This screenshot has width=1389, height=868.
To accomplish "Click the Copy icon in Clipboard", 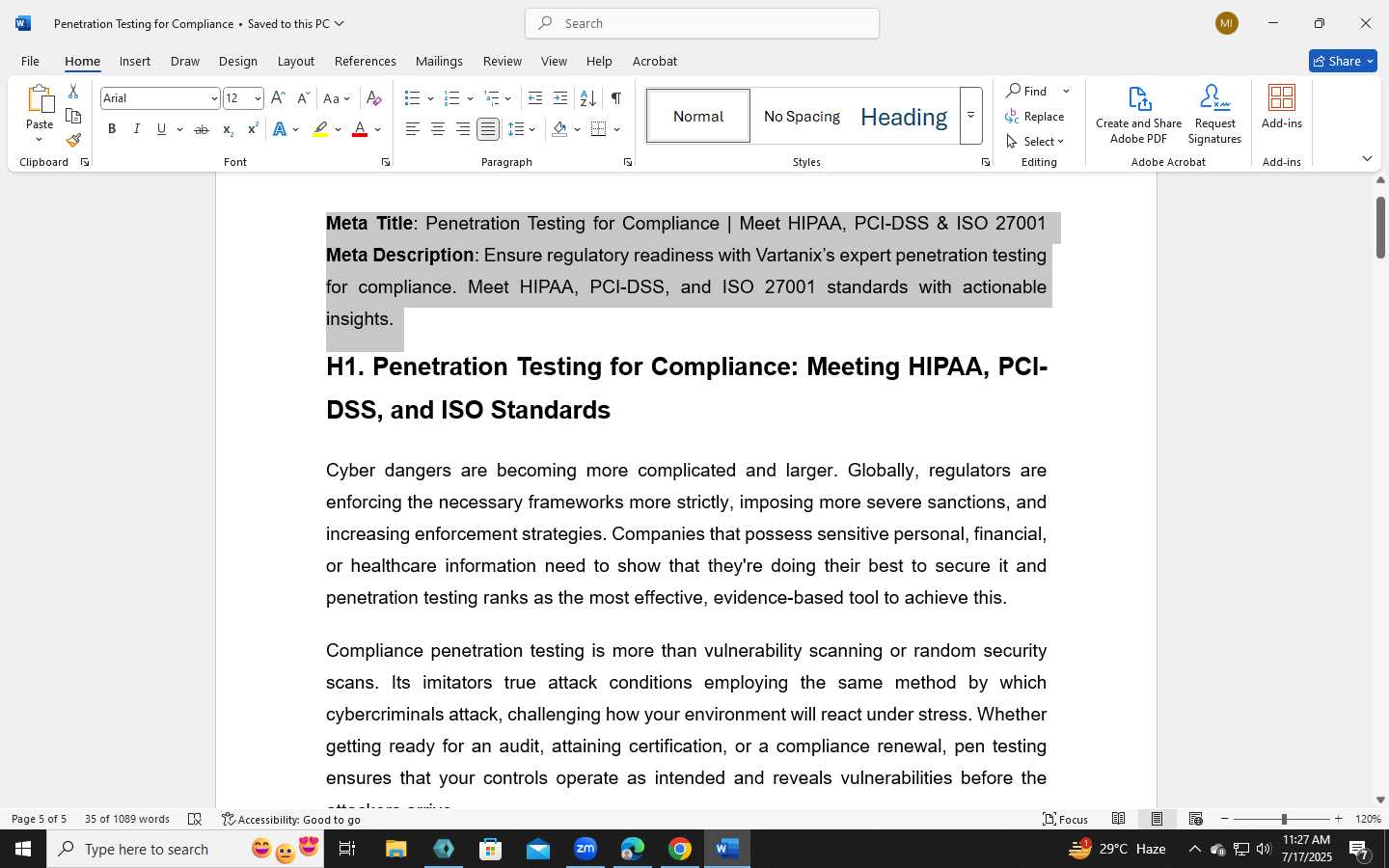I will [x=73, y=116].
